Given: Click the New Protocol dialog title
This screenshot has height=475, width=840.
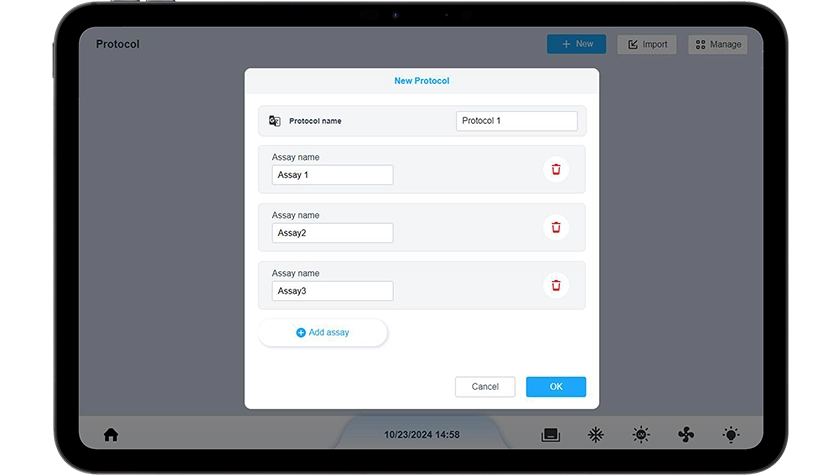Looking at the screenshot, I should tap(422, 81).
